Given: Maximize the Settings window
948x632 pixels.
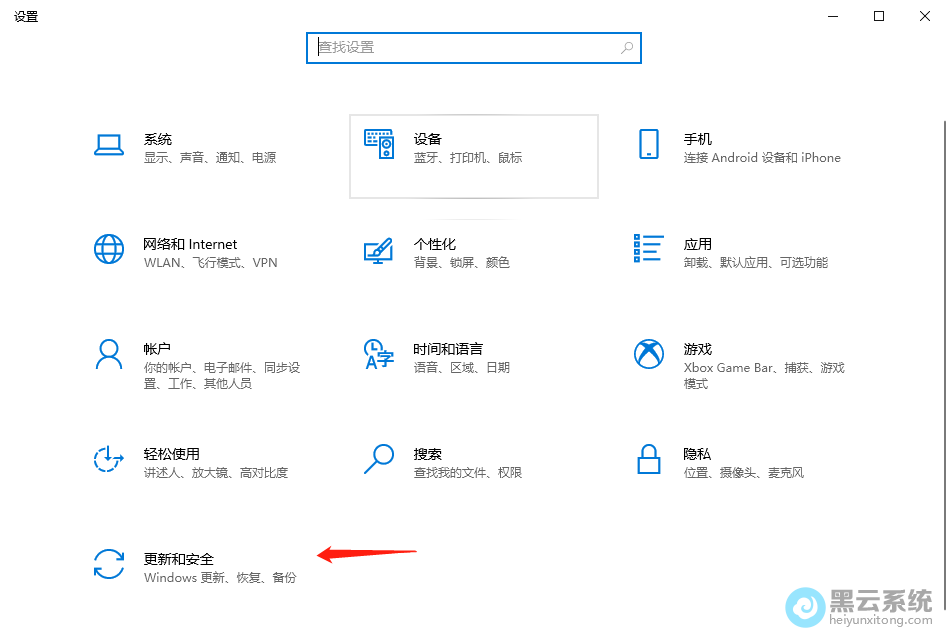Looking at the screenshot, I should tap(879, 16).
